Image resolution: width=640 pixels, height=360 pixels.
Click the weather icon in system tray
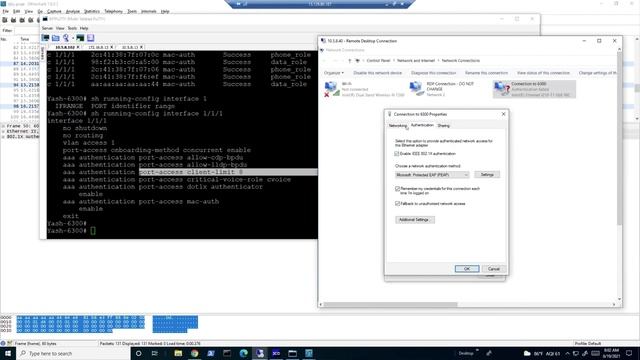pyautogui.click(x=527, y=353)
